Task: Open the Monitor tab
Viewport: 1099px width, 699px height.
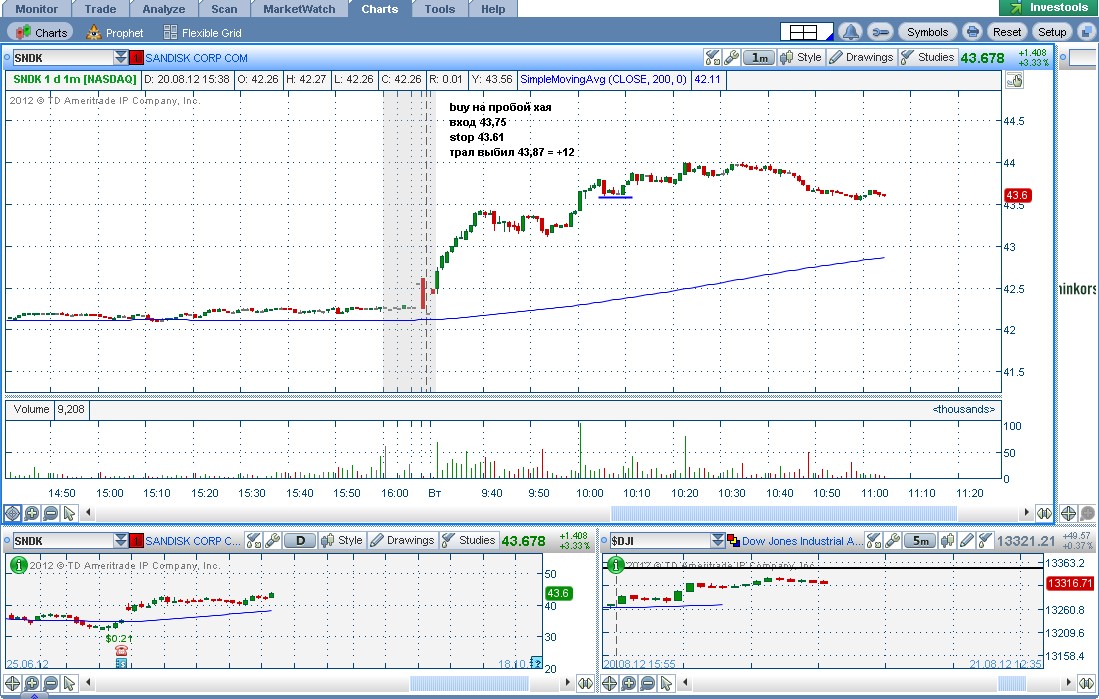Action: [x=36, y=9]
